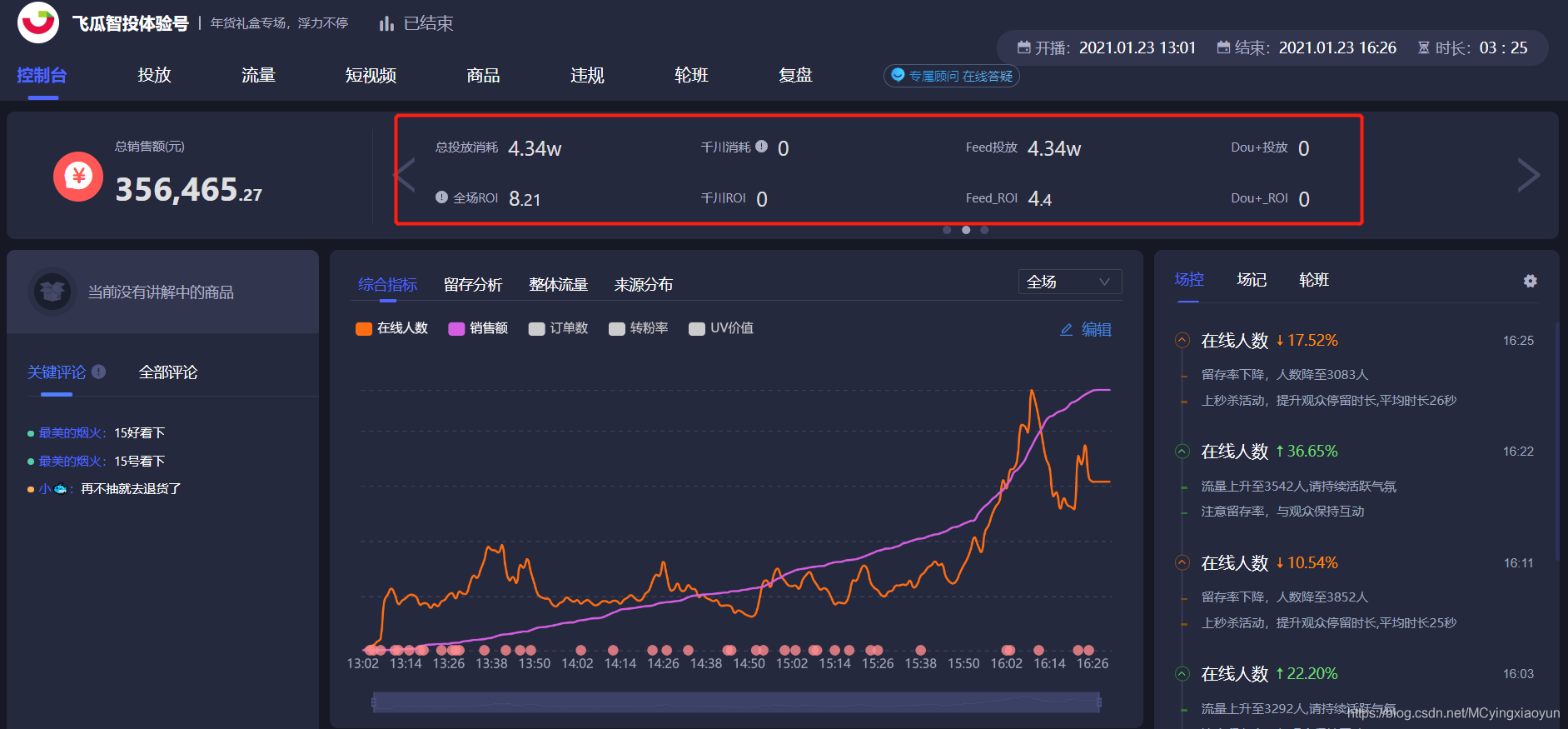
Task: Click the 全场ROI value 8.21
Action: tap(525, 199)
